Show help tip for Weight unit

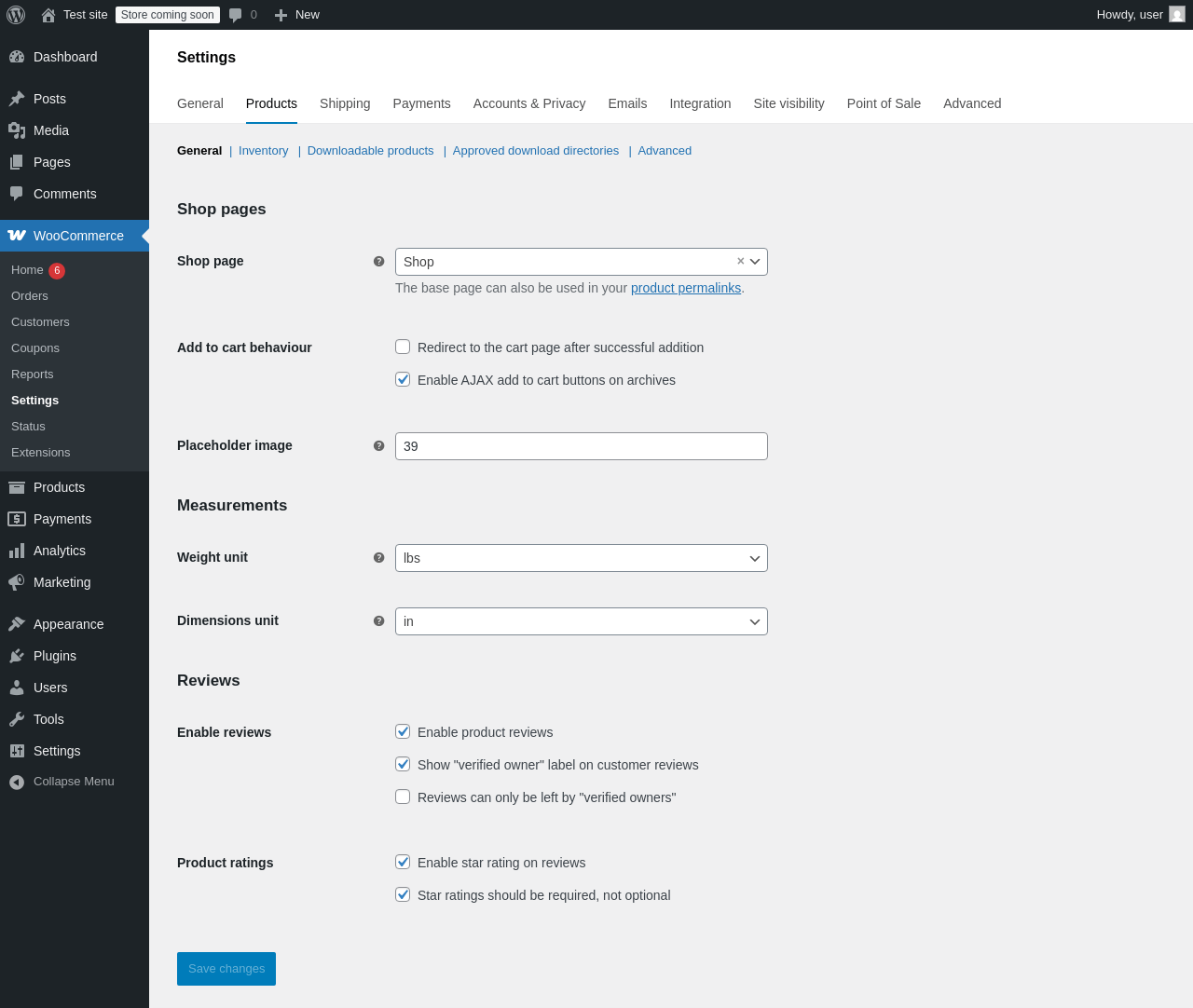pyautogui.click(x=379, y=558)
